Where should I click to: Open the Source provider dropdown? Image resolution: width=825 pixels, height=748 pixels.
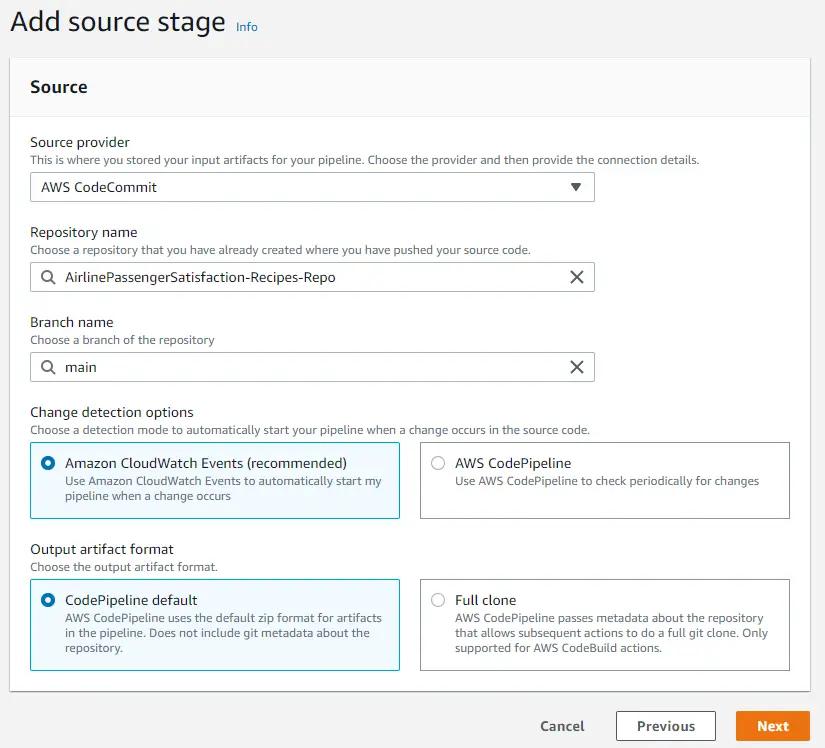[x=312, y=187]
